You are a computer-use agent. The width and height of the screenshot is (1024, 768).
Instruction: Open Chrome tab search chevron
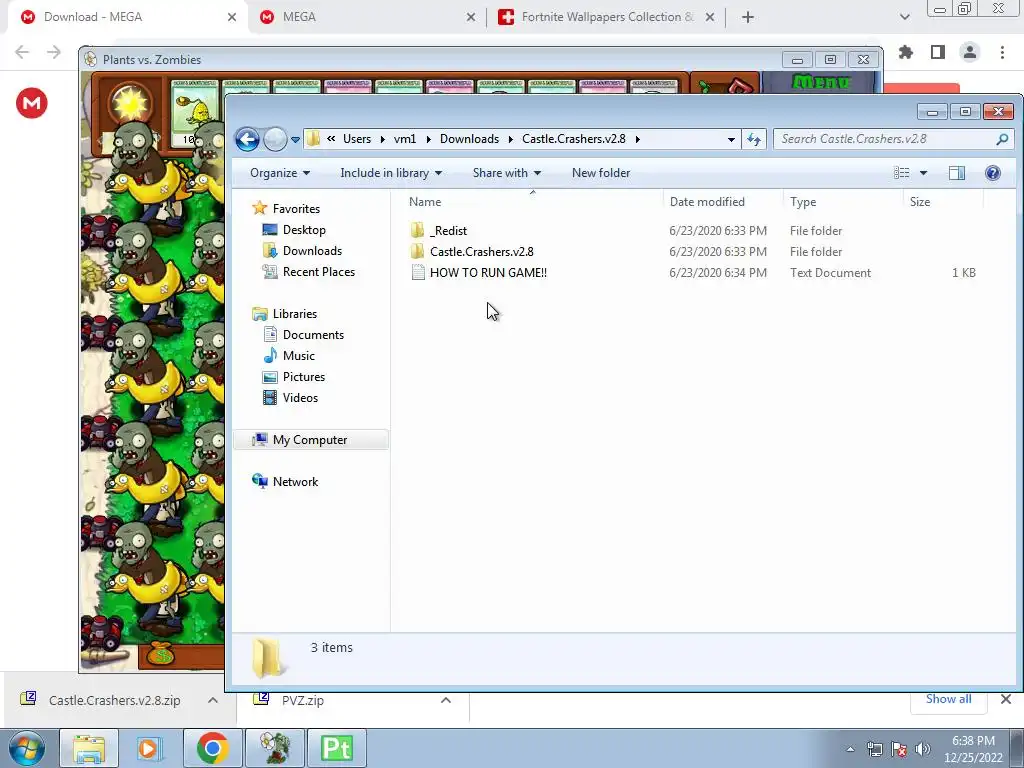point(904,17)
